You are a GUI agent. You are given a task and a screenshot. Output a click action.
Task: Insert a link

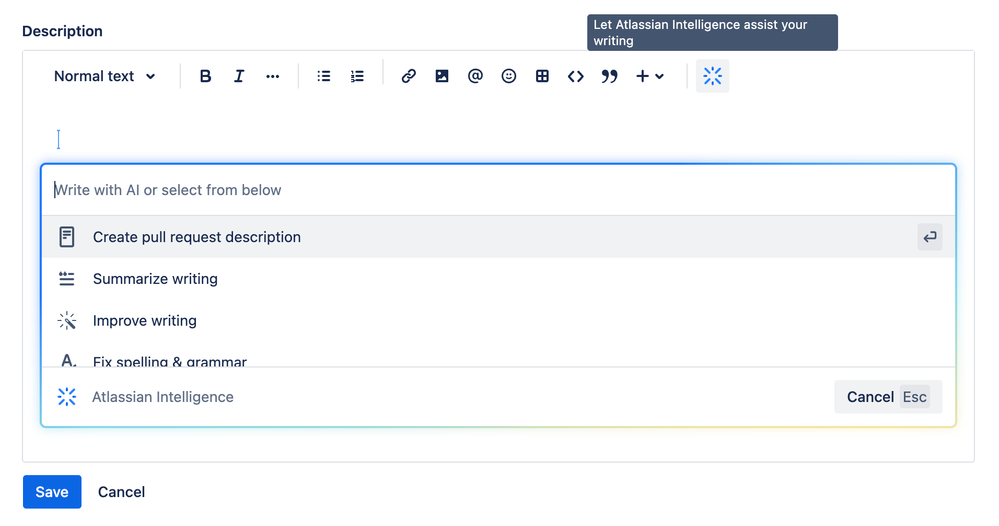(x=408, y=76)
